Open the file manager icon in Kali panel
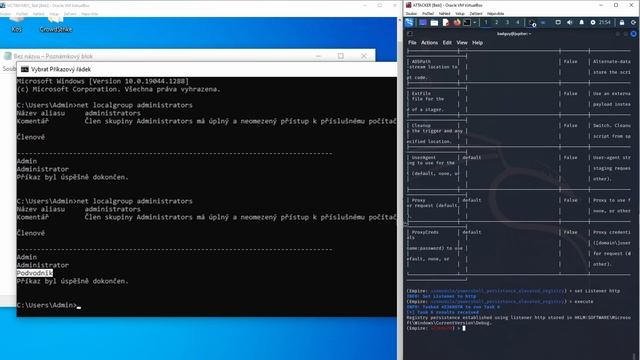This screenshot has height=360, width=640. pos(434,23)
